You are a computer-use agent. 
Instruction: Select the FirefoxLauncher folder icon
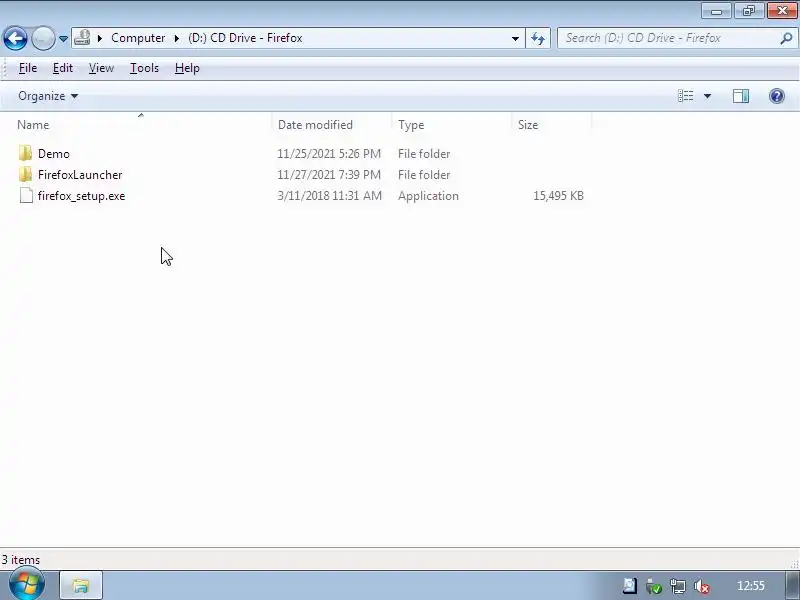[25, 174]
